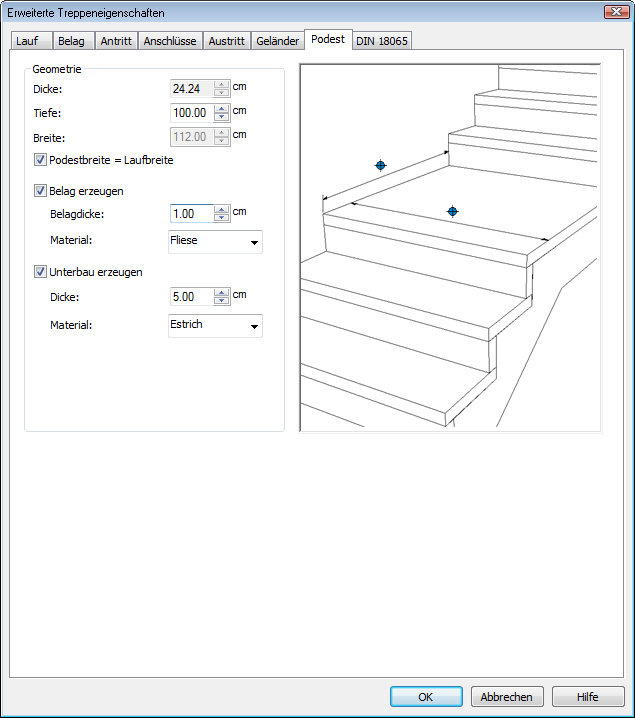Click the upper blue marker on the depth dimension line
The image size is (635, 718).
(x=380, y=165)
